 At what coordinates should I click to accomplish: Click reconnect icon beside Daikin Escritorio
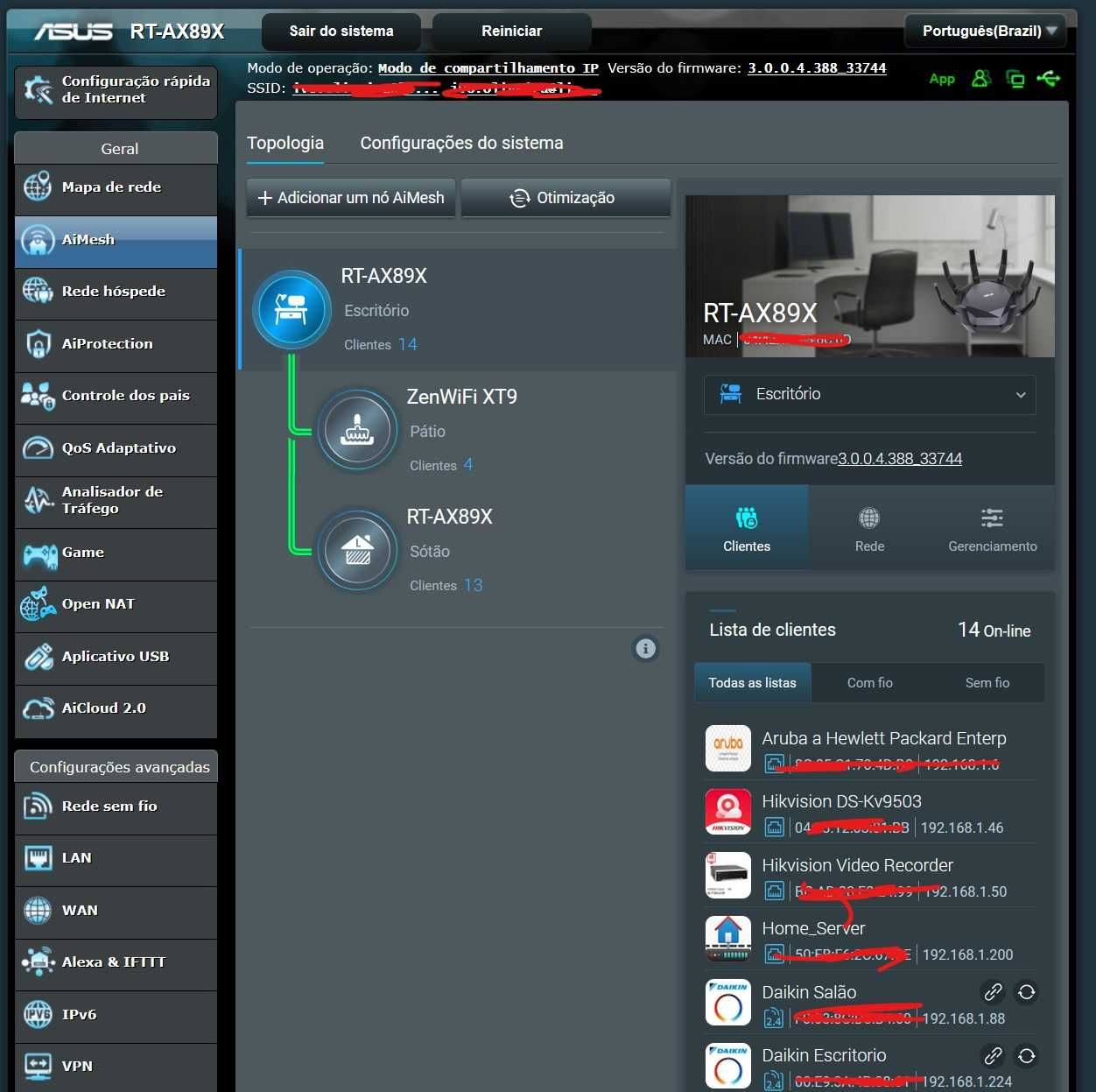[1027, 1055]
